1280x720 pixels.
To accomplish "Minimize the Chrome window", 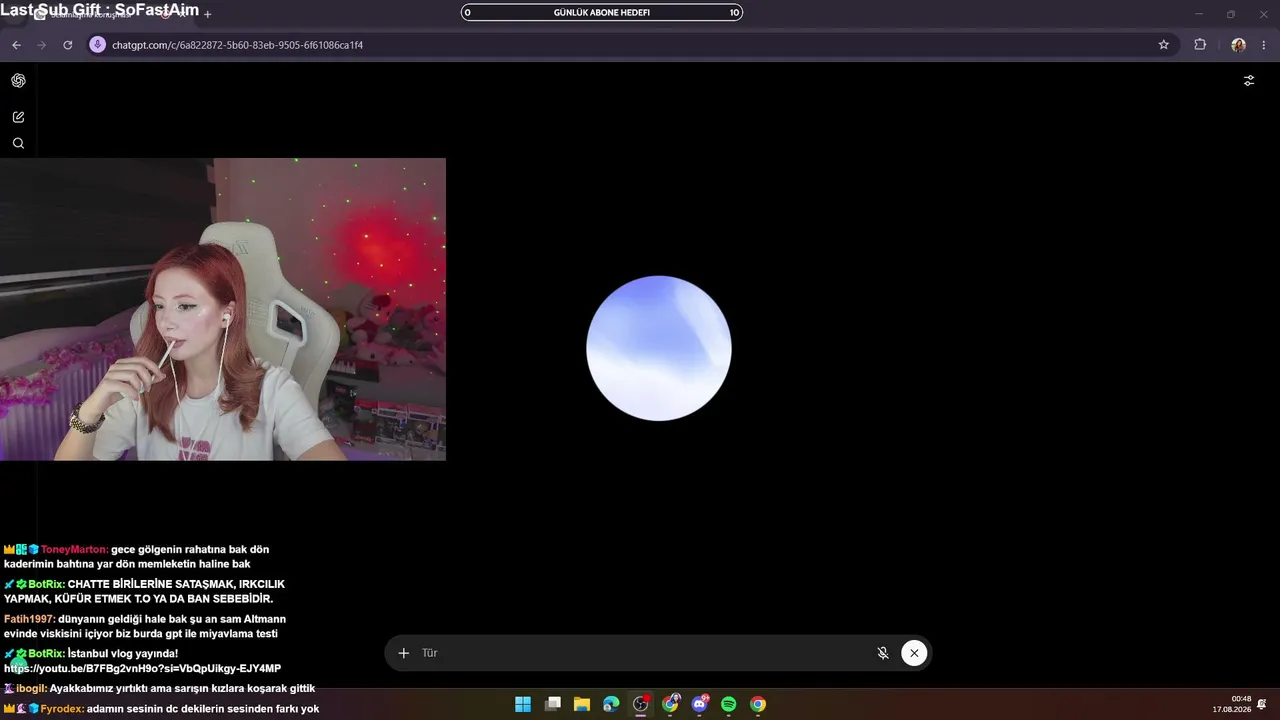I will (x=1200, y=14).
